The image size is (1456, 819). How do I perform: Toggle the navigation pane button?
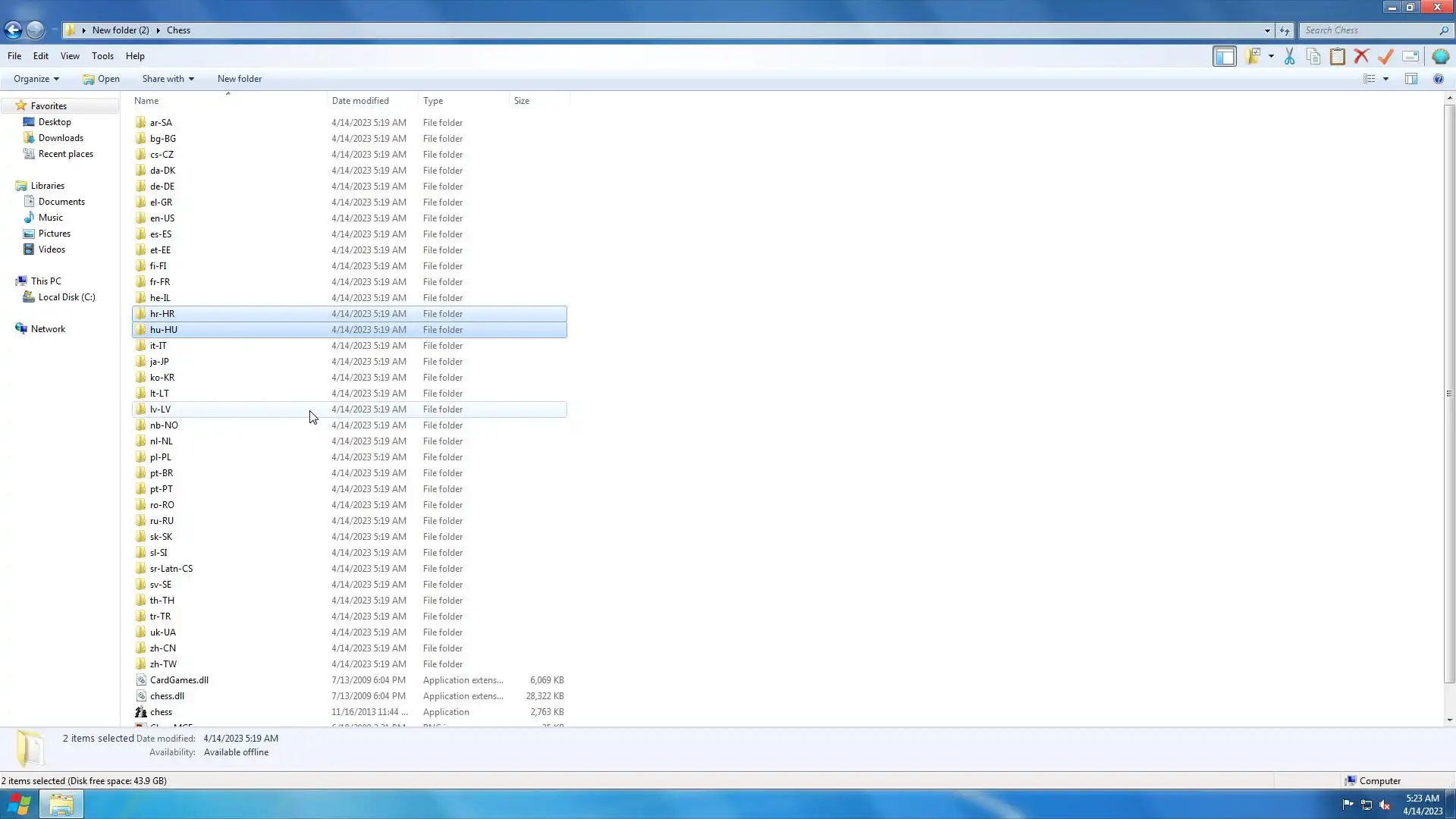click(1225, 56)
